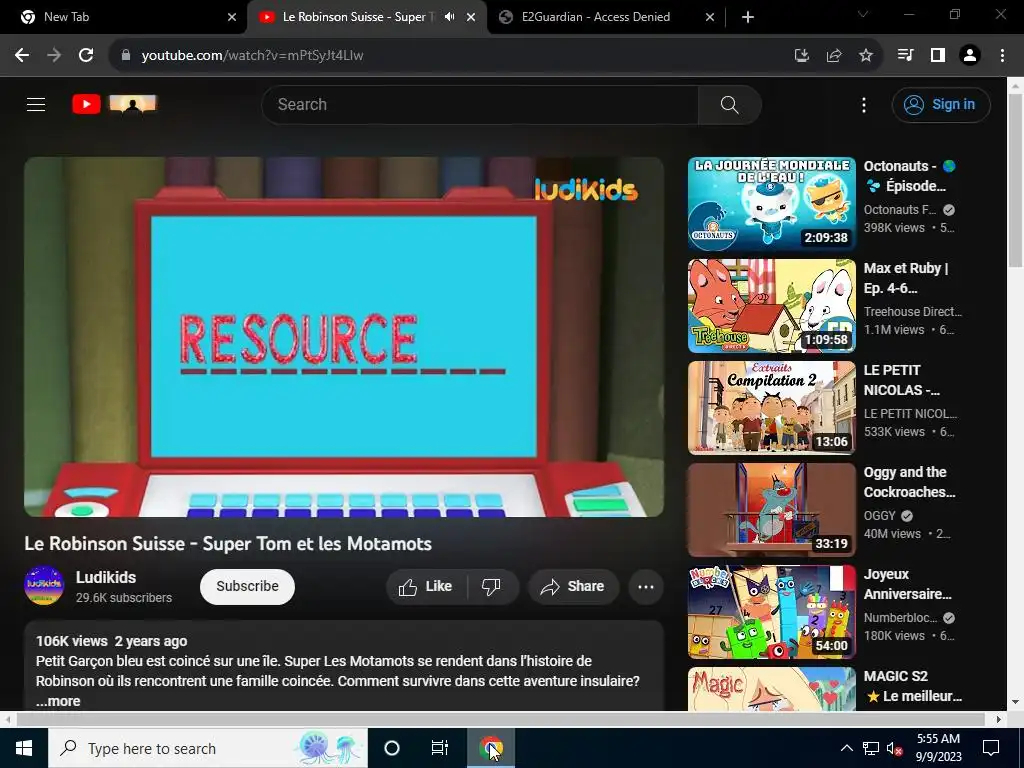
Task: Like the video
Action: click(426, 586)
